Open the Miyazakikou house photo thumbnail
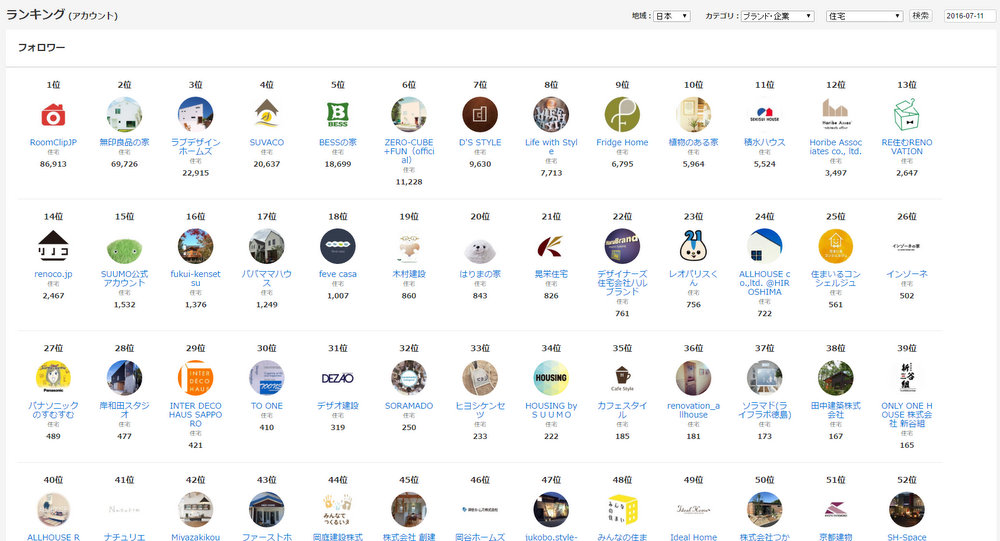 pyautogui.click(x=196, y=510)
